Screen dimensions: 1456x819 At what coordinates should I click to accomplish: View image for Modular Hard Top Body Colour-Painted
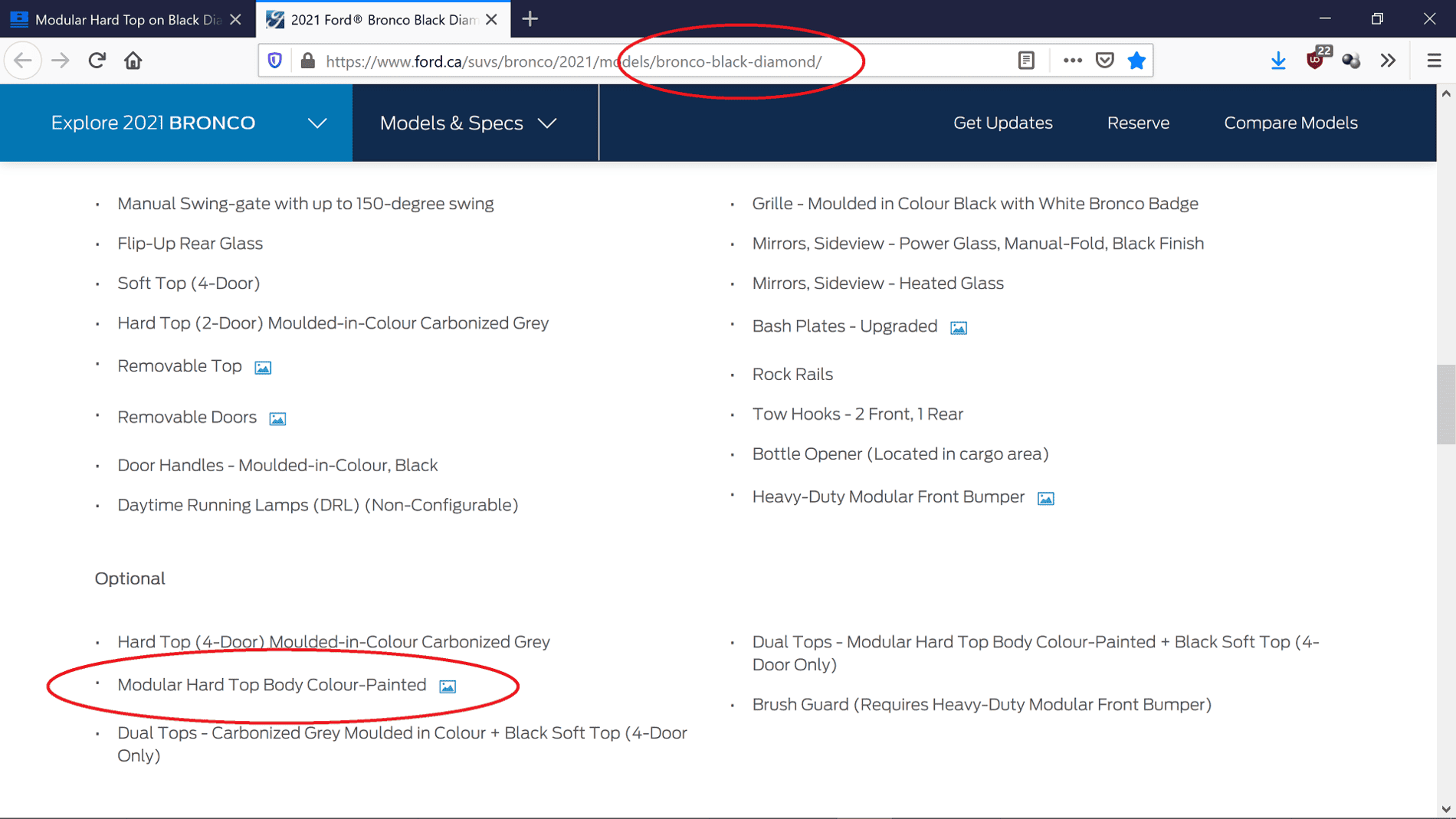coord(448,686)
